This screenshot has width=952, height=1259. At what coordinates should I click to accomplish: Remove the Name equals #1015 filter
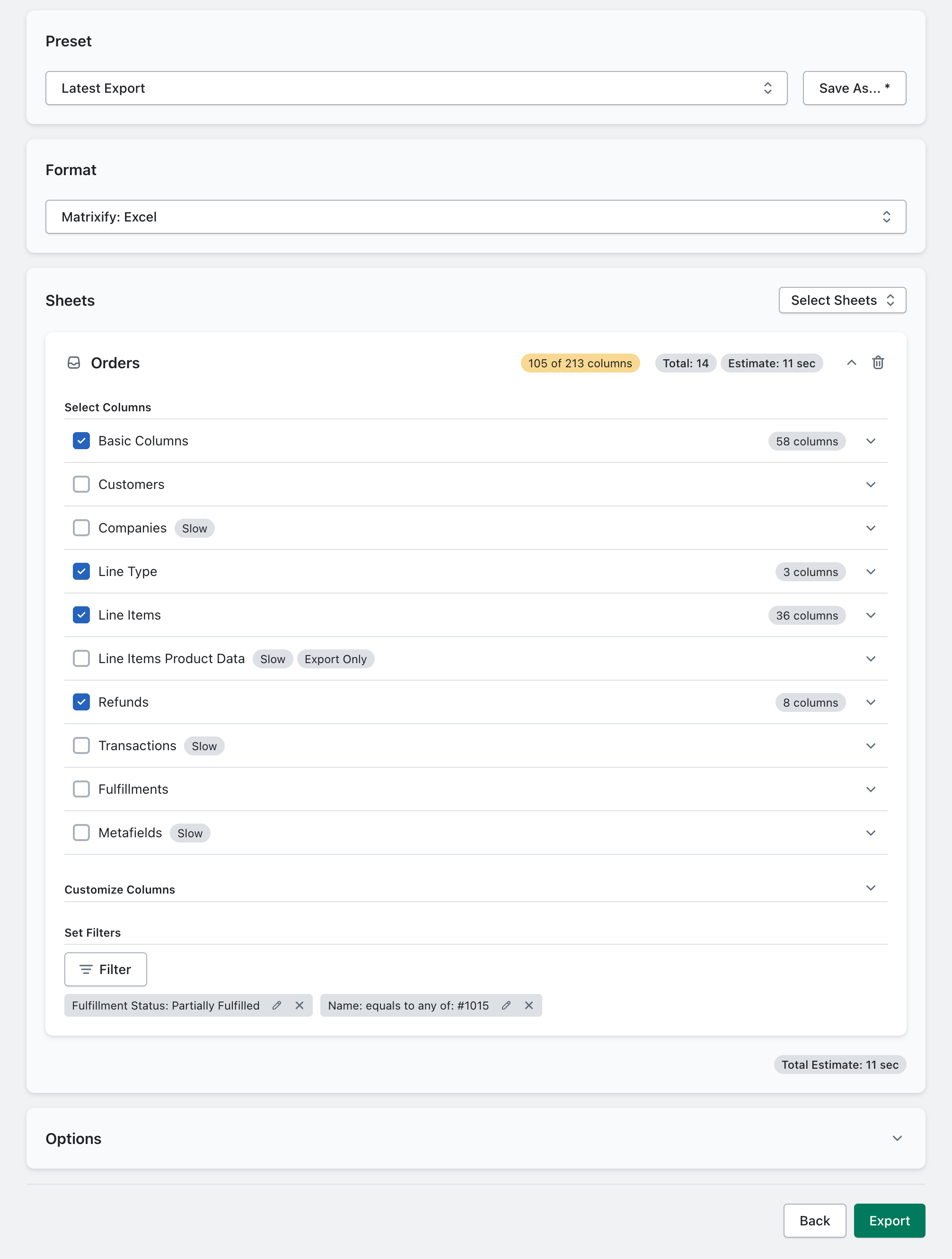(529, 1005)
